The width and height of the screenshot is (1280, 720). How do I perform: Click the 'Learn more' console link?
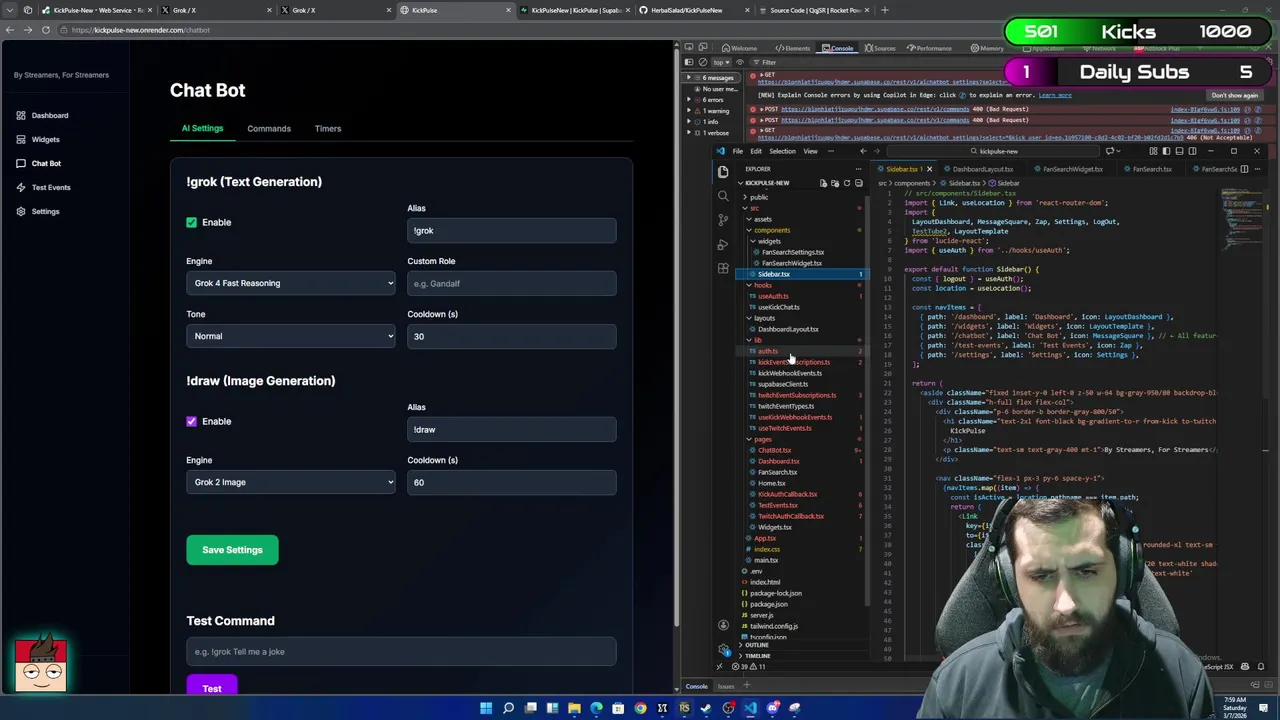click(1055, 95)
